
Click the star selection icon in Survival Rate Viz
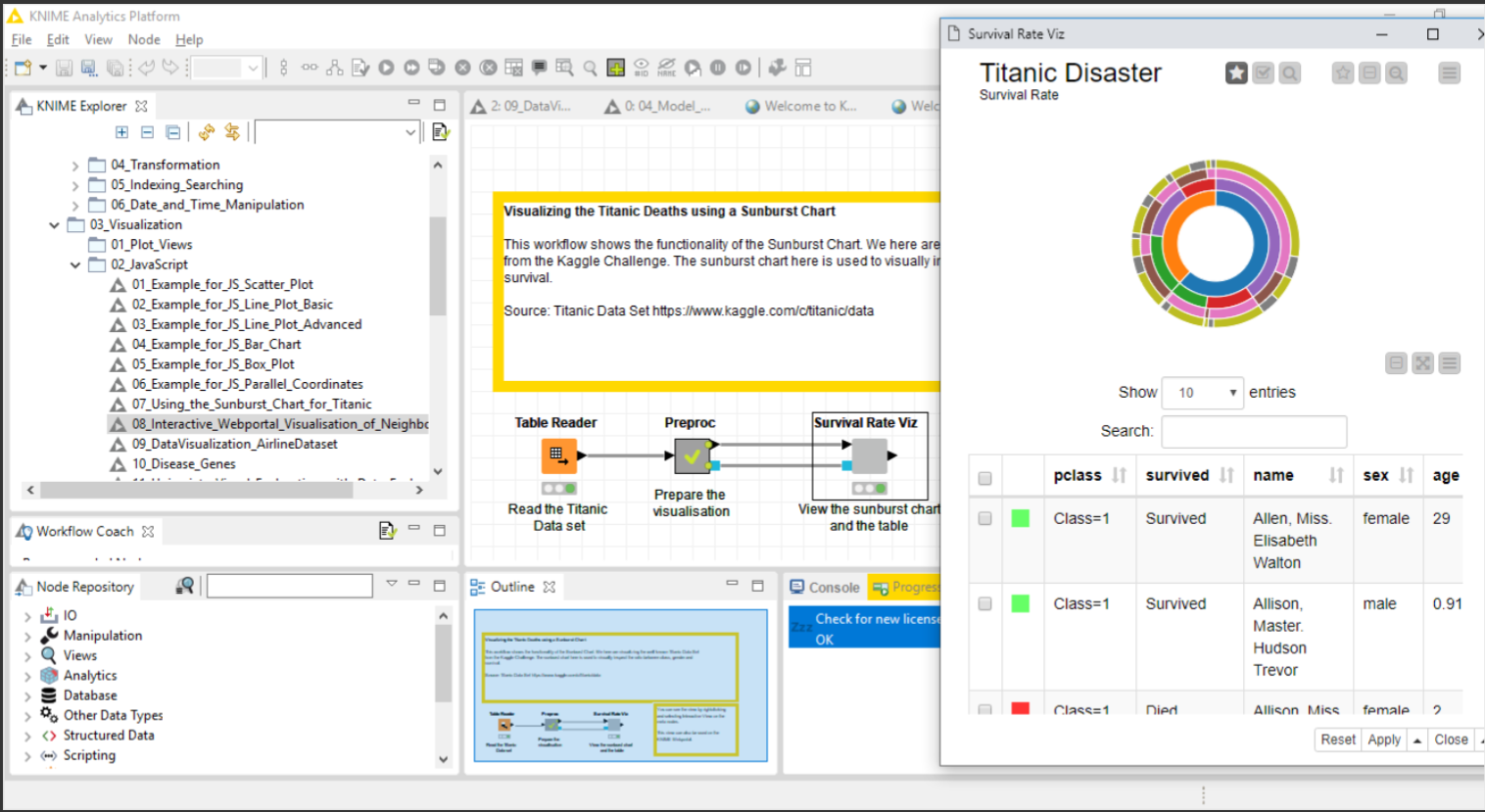click(1236, 72)
